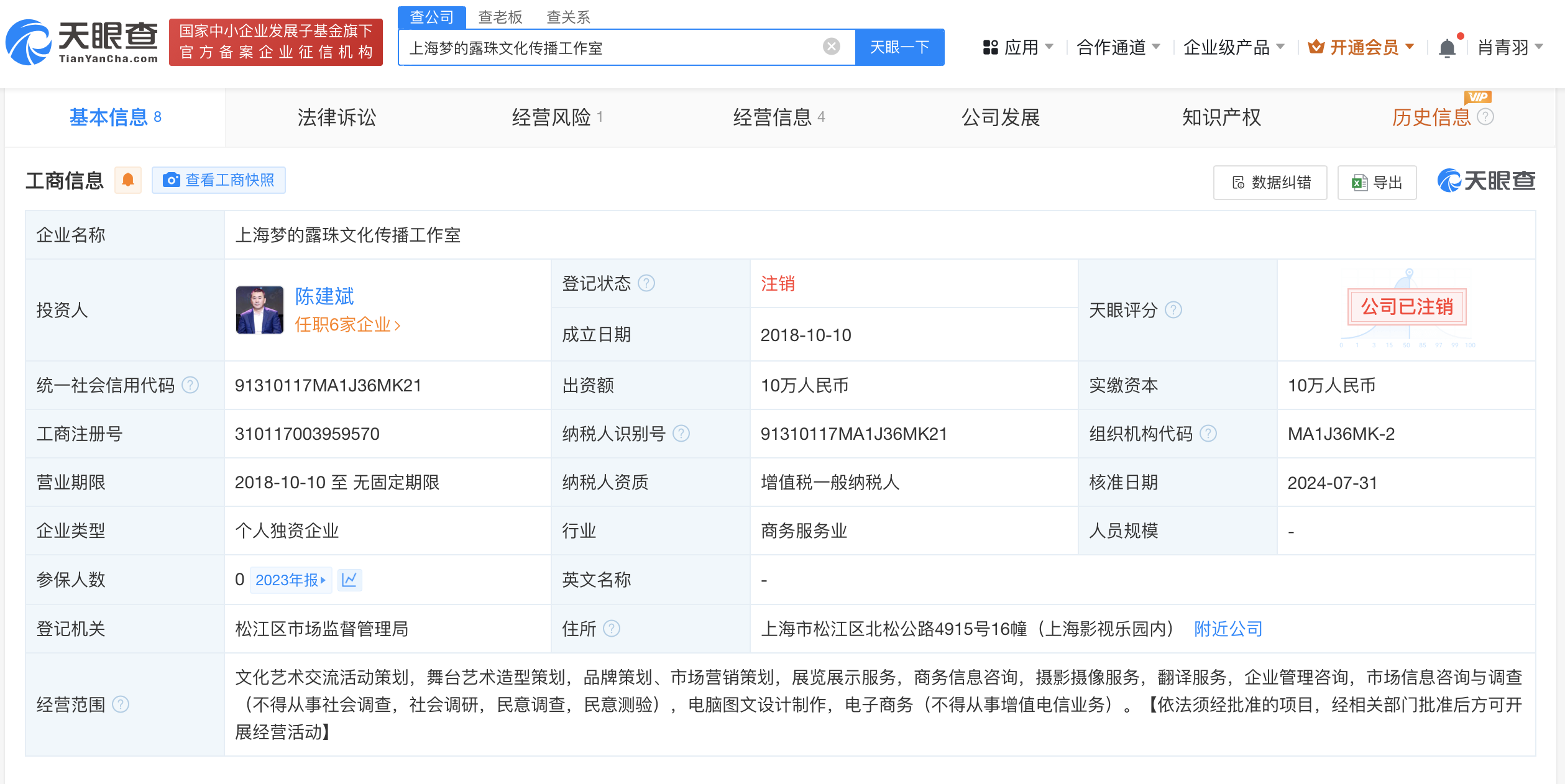Click help icon next to 登记状态

[x=646, y=284]
